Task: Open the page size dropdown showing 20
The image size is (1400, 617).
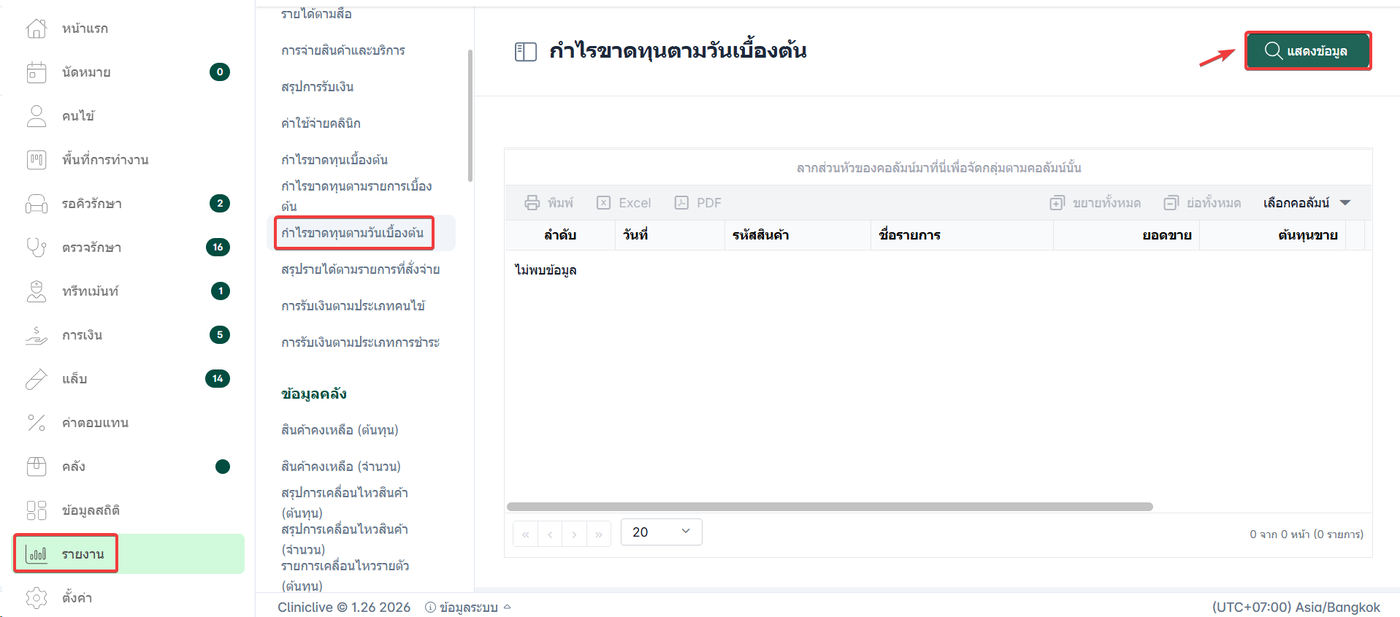Action: tap(662, 532)
